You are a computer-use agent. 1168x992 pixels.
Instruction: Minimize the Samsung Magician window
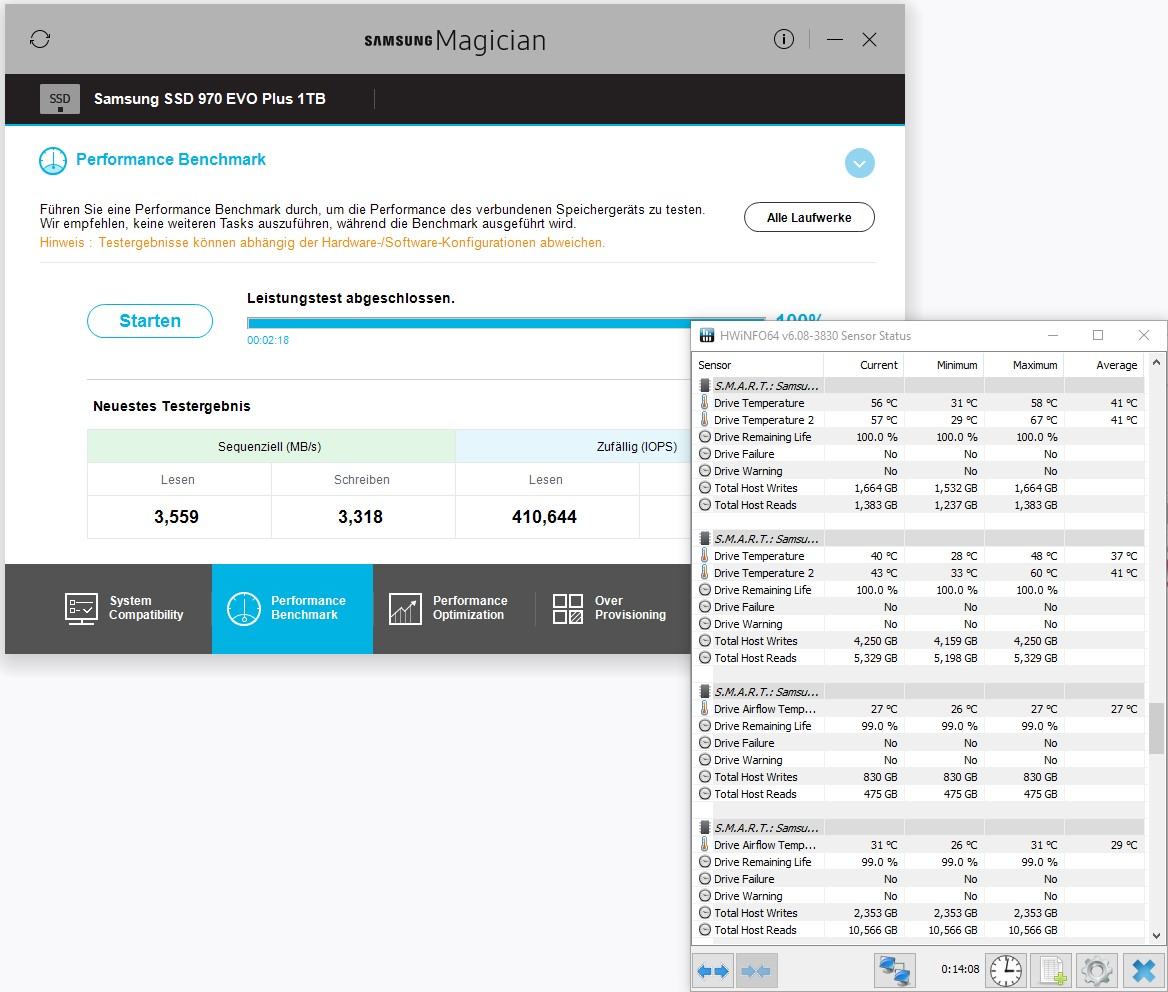click(835, 39)
